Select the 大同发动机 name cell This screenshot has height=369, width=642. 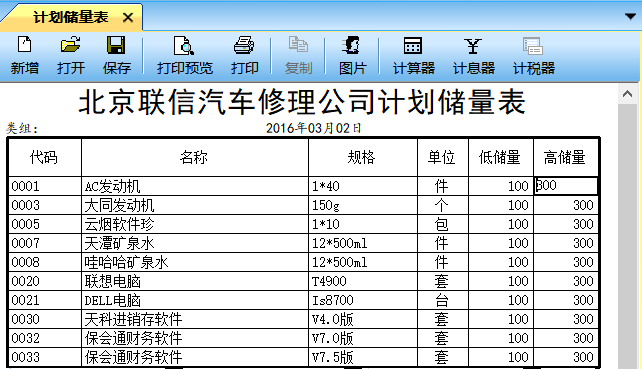click(194, 205)
